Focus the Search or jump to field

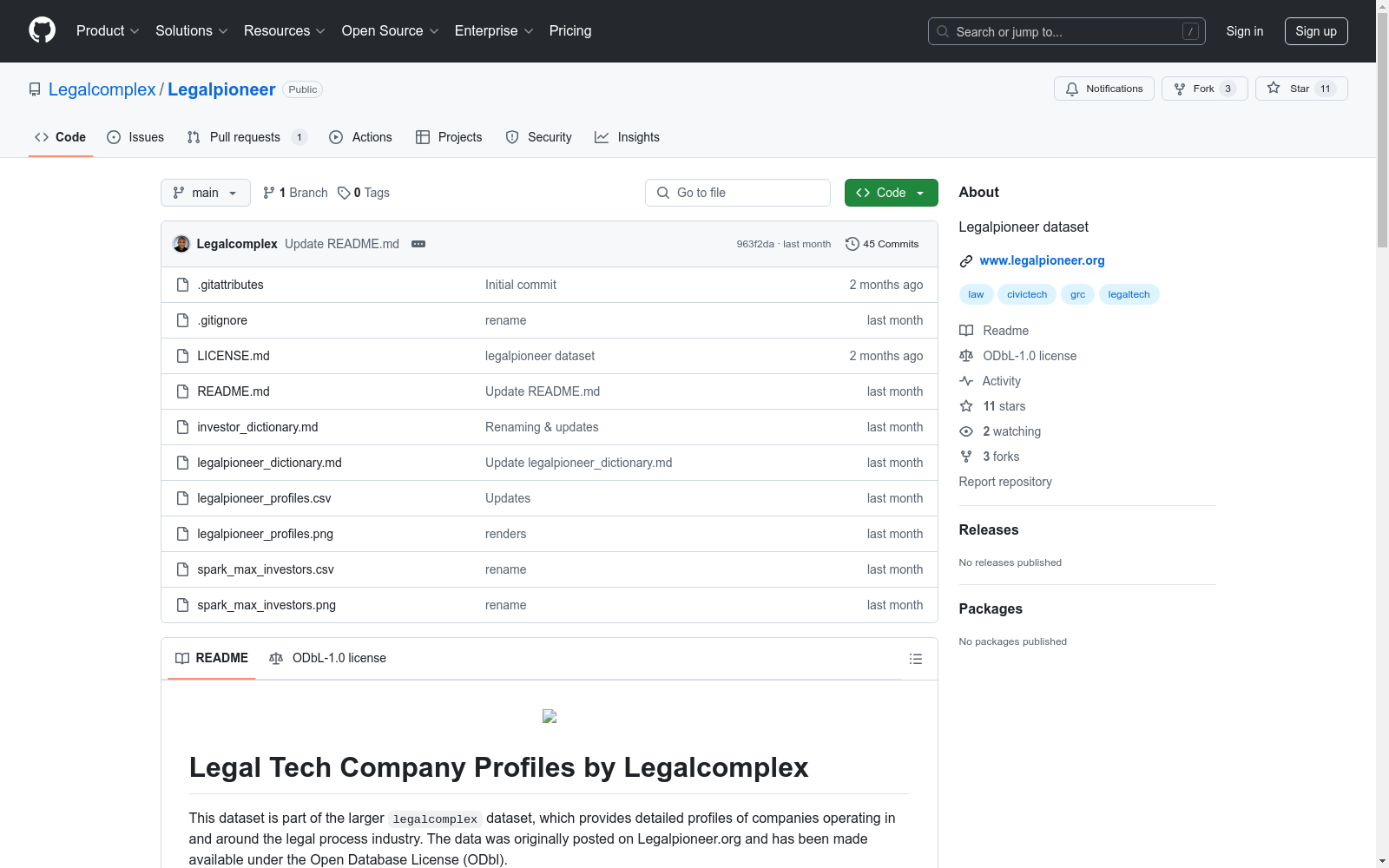(x=1067, y=31)
